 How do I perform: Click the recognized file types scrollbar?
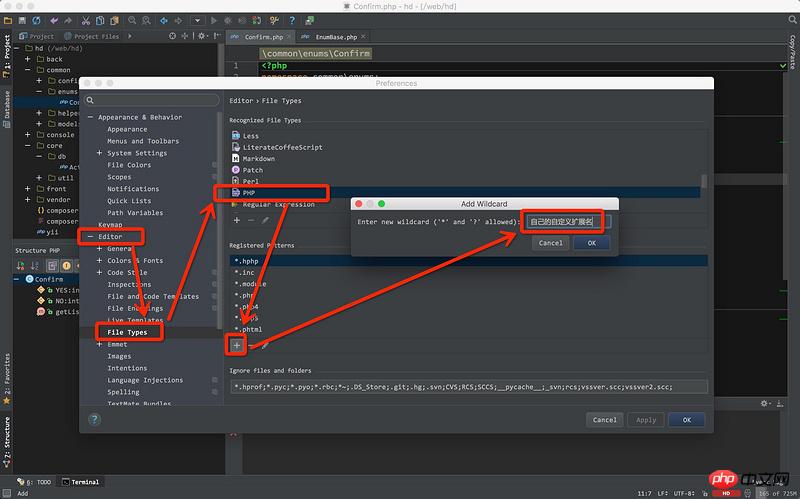[x=704, y=181]
